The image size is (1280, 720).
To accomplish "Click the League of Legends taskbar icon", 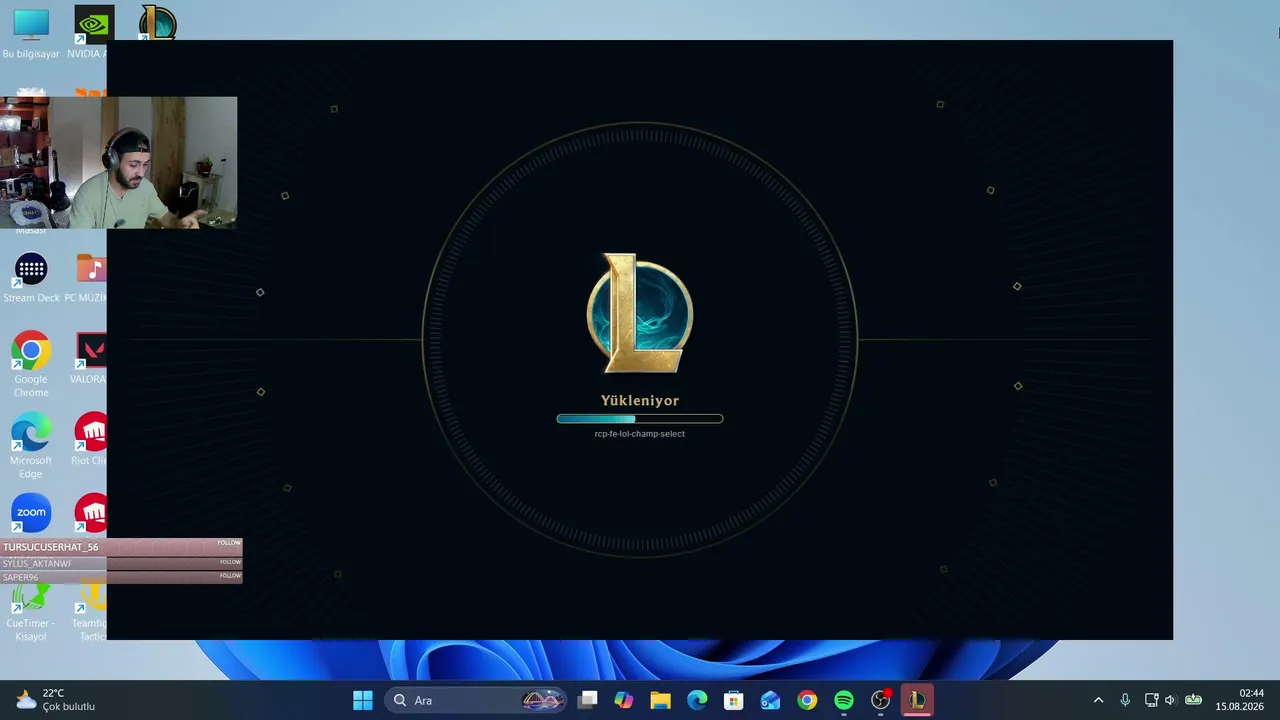I will [x=917, y=700].
